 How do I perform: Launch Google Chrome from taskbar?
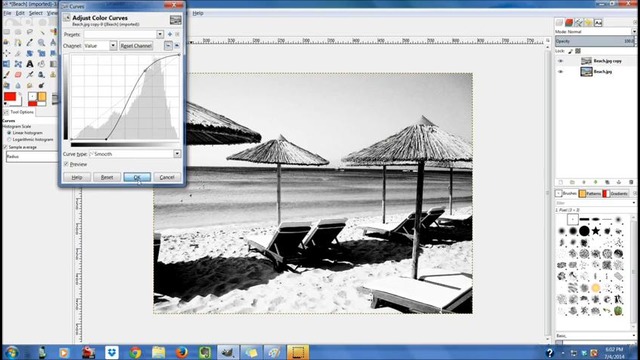click(x=136, y=352)
